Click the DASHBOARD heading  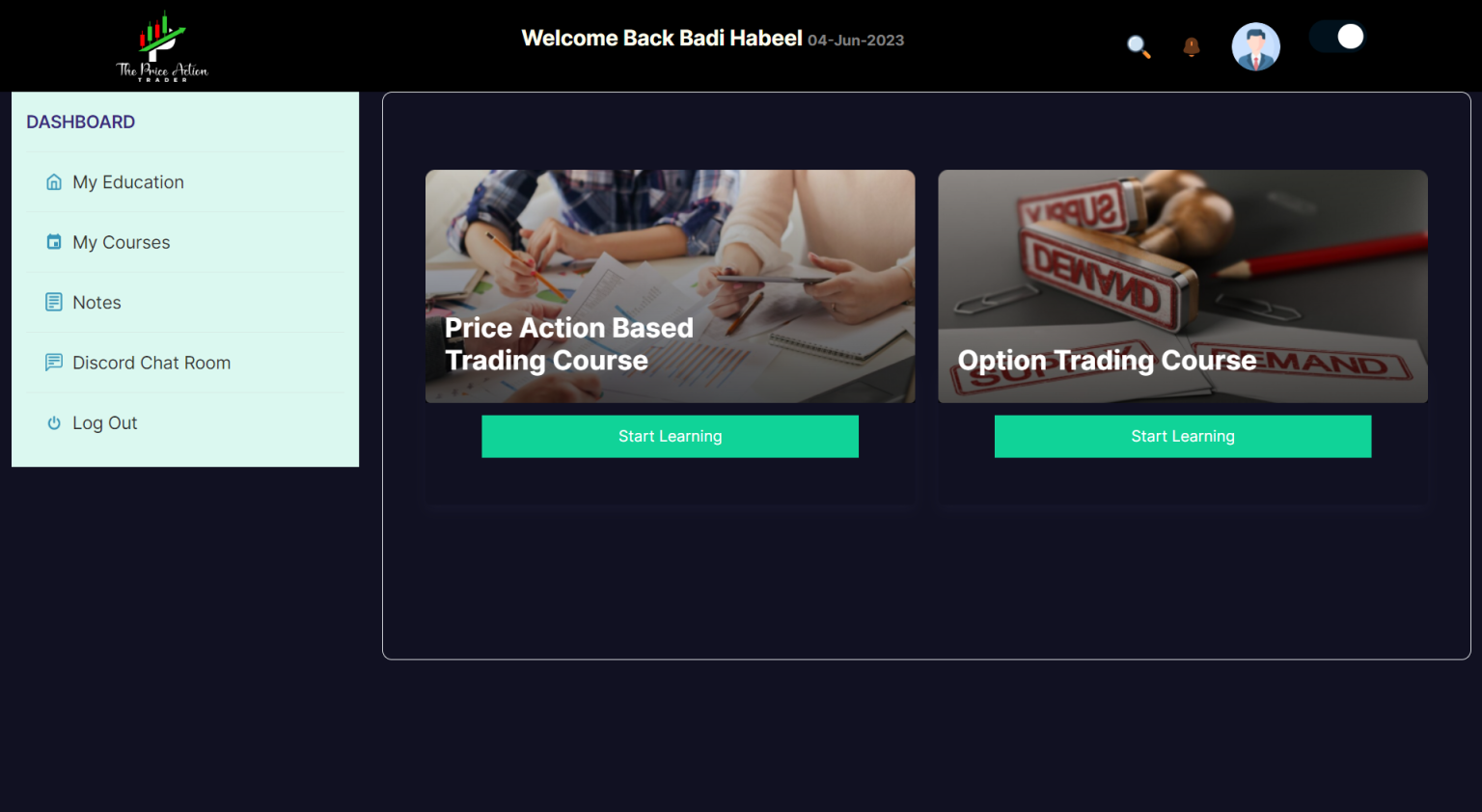pyautogui.click(x=81, y=122)
